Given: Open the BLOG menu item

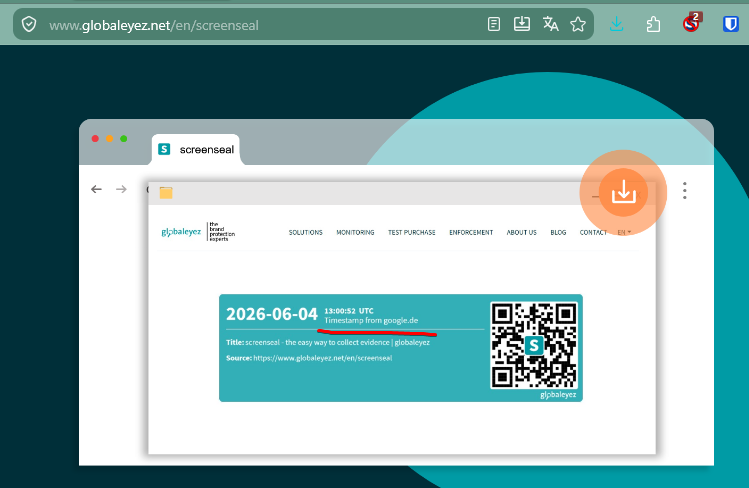Looking at the screenshot, I should pyautogui.click(x=558, y=233).
